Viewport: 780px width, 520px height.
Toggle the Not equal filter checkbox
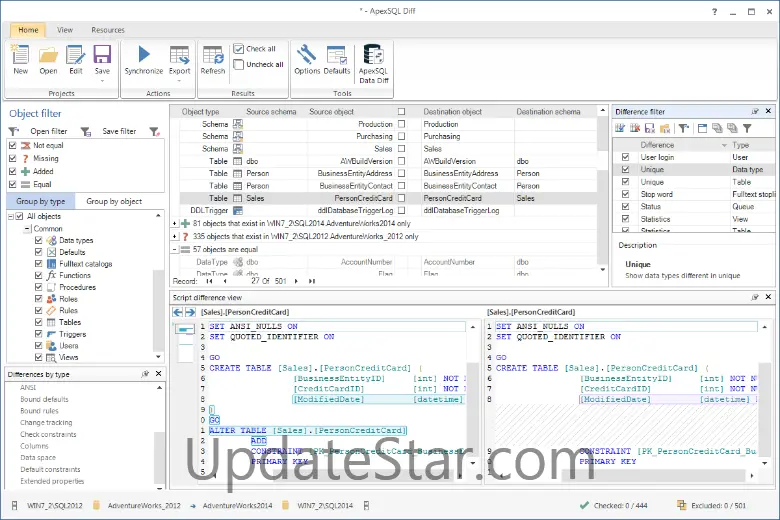point(13,145)
